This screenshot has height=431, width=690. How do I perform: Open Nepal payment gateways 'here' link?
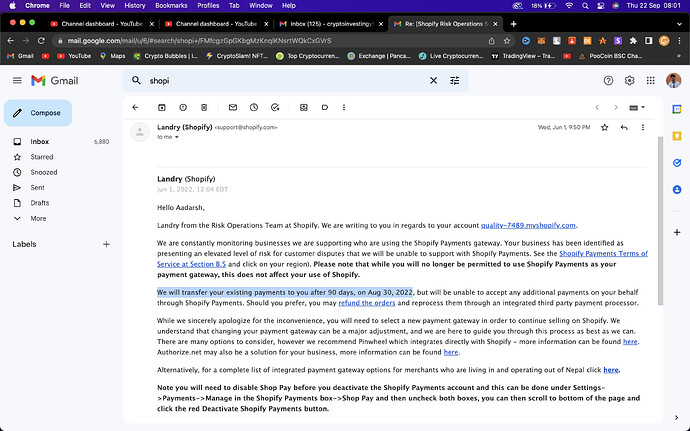[611, 370]
